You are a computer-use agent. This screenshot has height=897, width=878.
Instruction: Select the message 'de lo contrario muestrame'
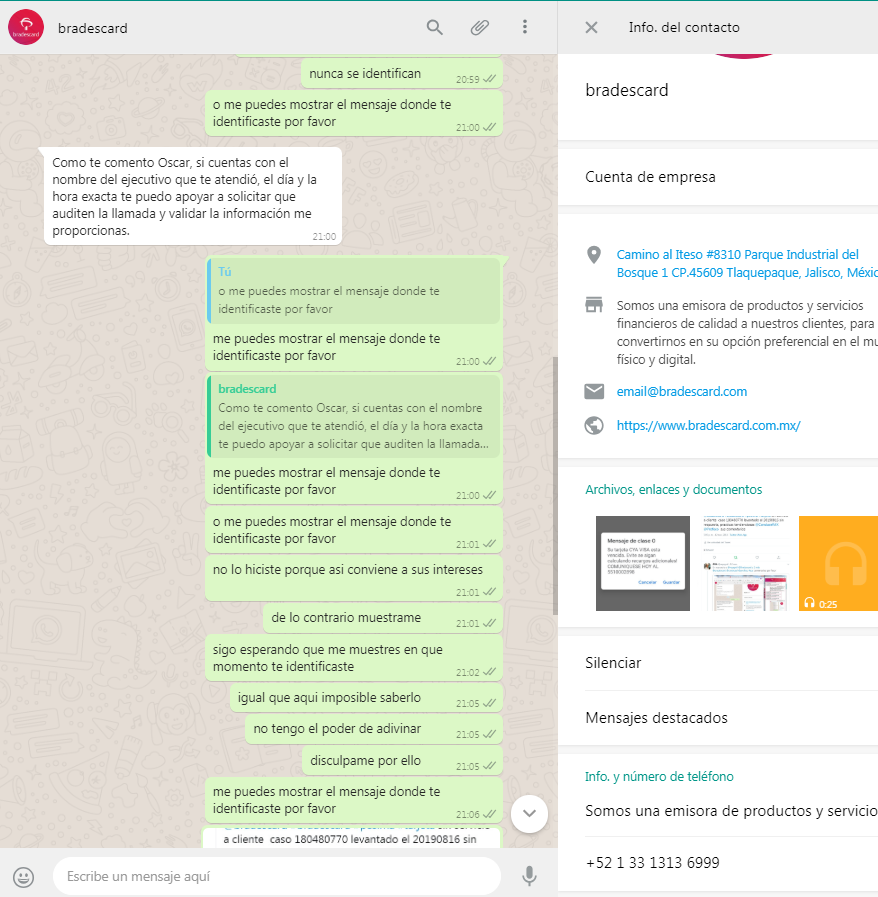coord(383,618)
